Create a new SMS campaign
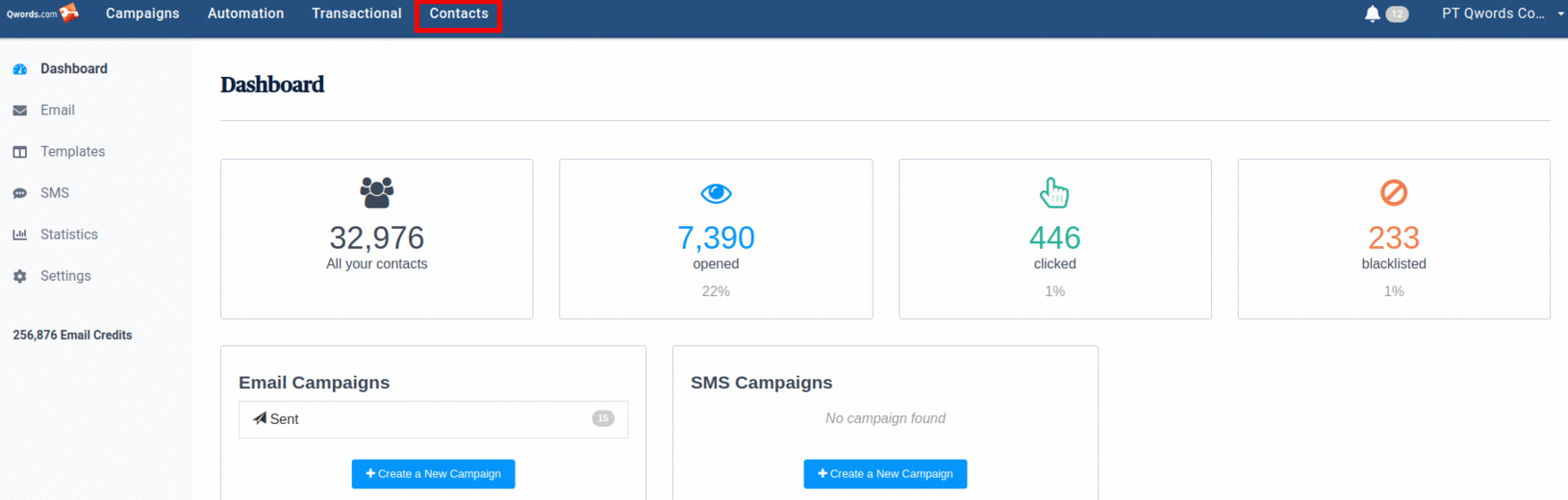Screen dimensions: 1568x500 885,474
